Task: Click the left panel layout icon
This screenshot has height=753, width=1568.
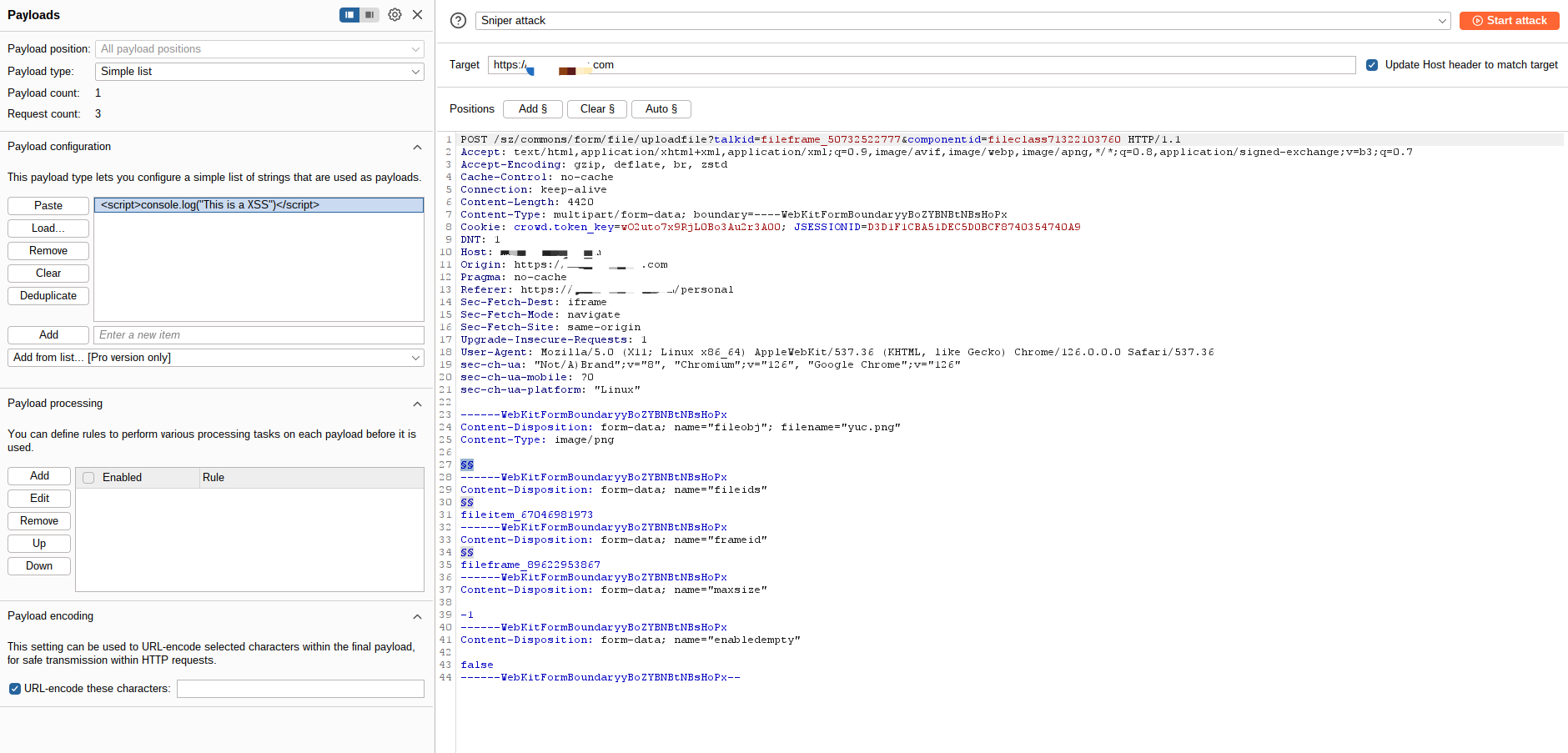Action: coord(349,15)
